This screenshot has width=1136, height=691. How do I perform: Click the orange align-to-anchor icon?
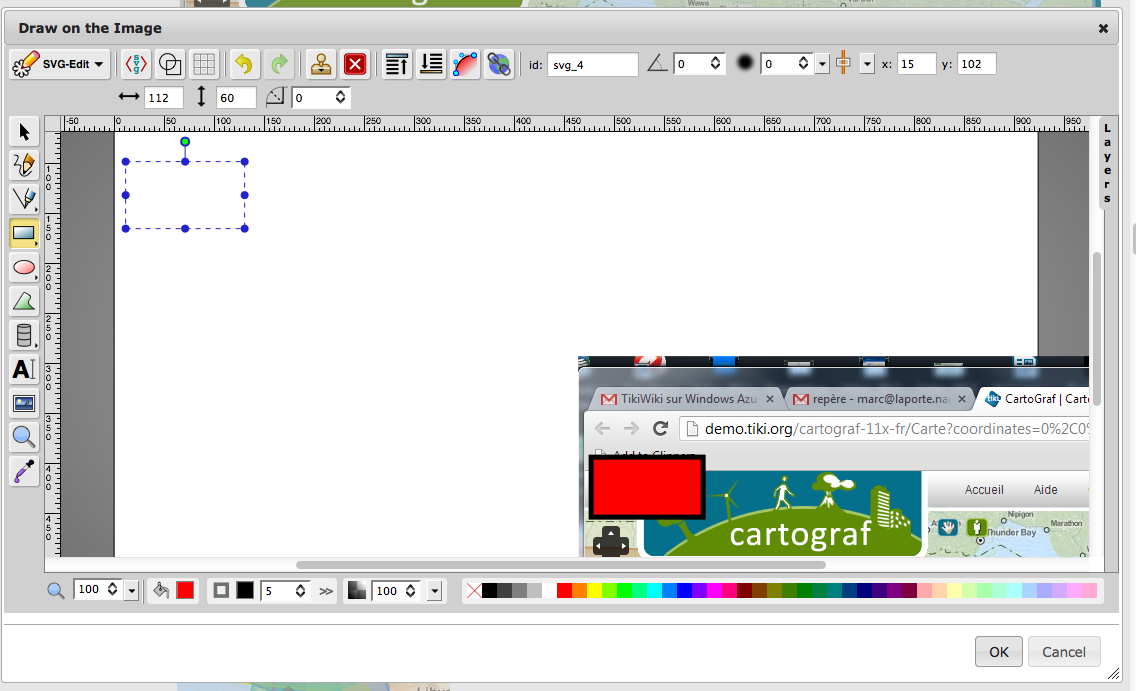pos(843,63)
